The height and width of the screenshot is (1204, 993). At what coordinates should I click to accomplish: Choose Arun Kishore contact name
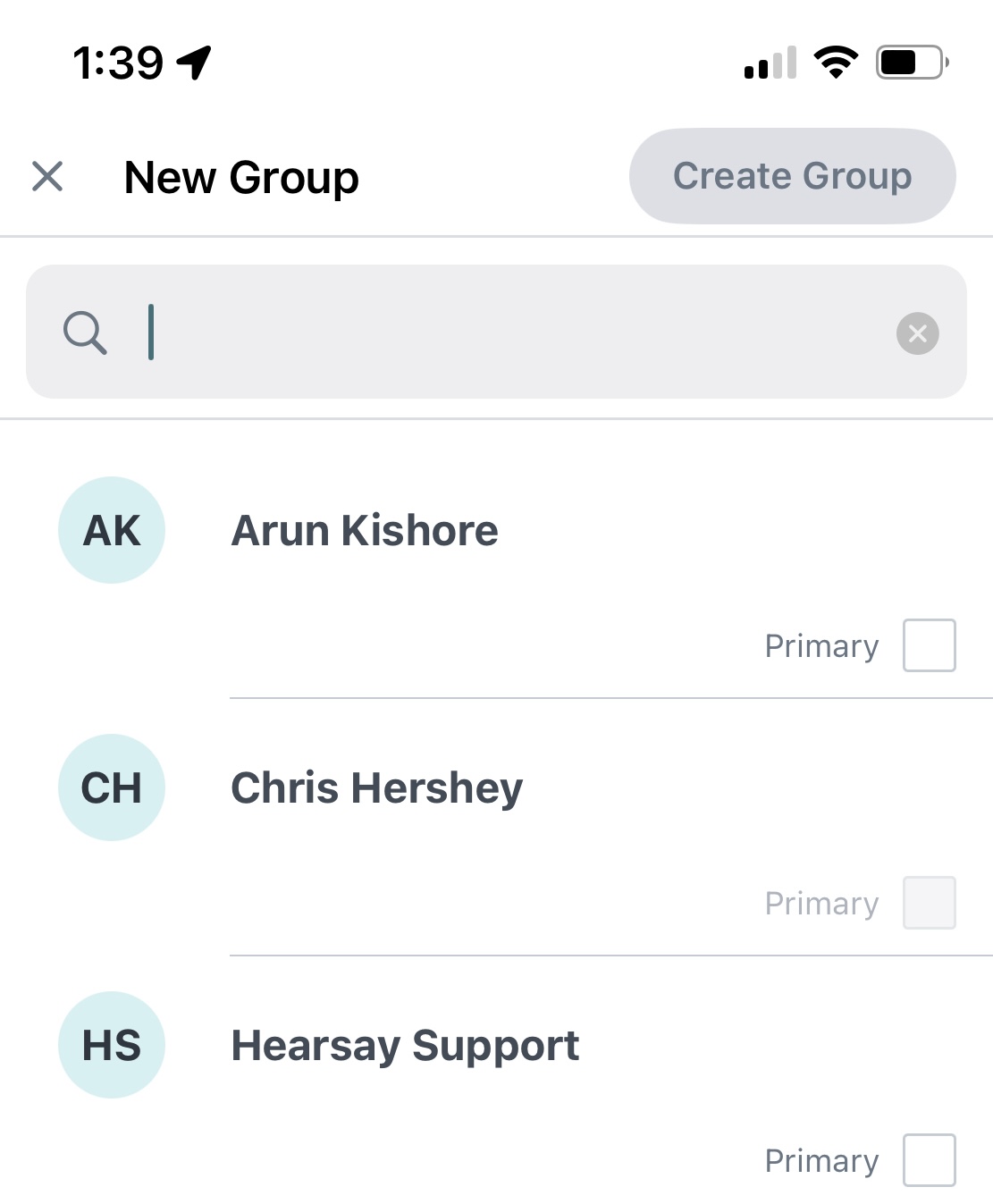tap(365, 530)
